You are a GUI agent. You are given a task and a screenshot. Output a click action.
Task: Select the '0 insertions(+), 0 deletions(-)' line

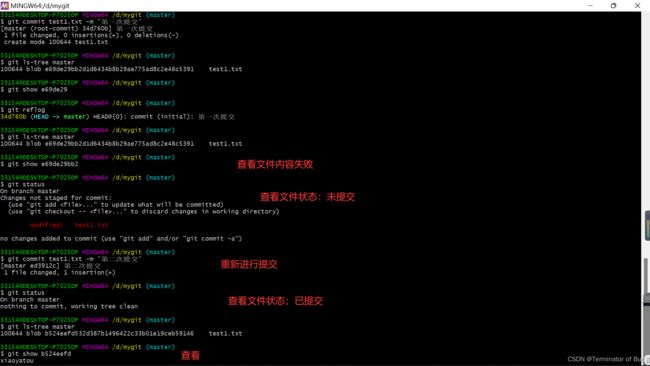91,35
